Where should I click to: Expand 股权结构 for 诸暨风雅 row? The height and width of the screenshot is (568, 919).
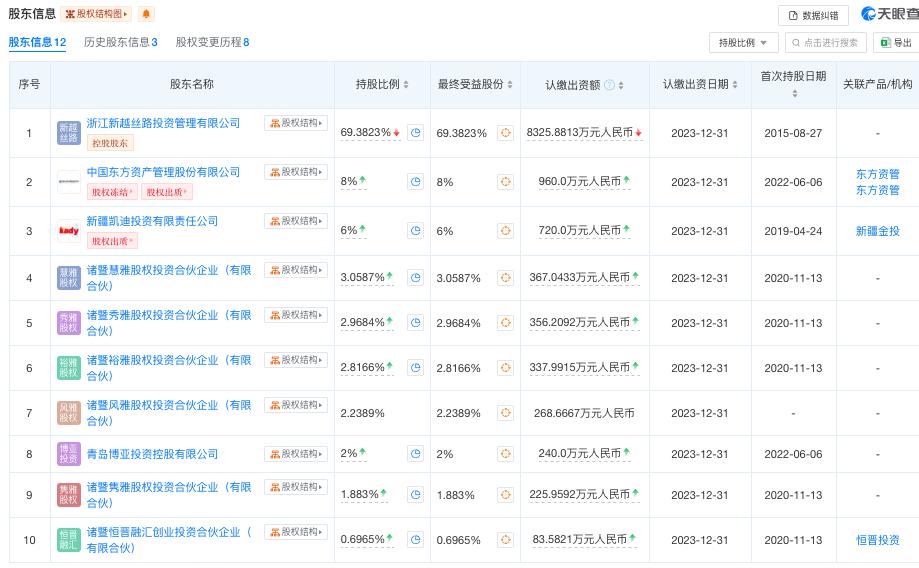[x=296, y=405]
